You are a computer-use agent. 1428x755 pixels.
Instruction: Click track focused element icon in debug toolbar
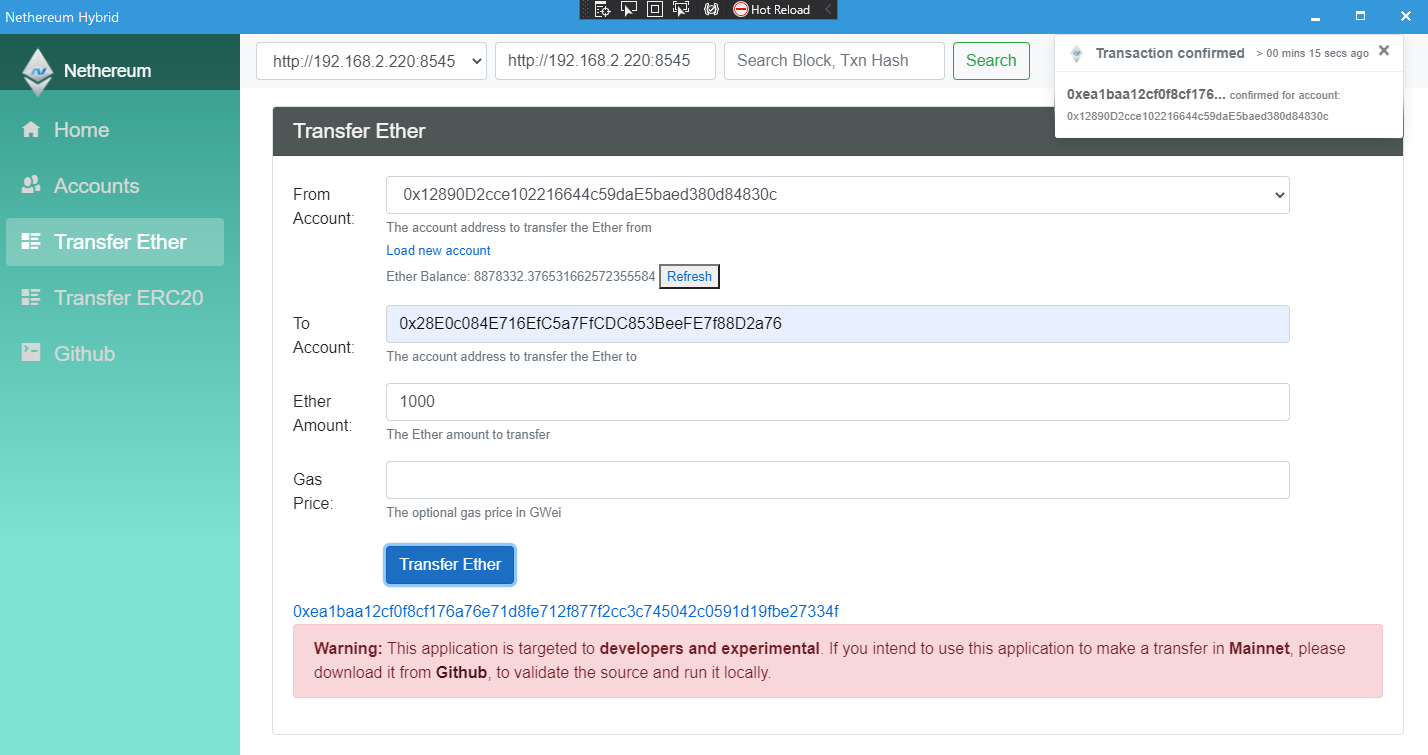[681, 9]
